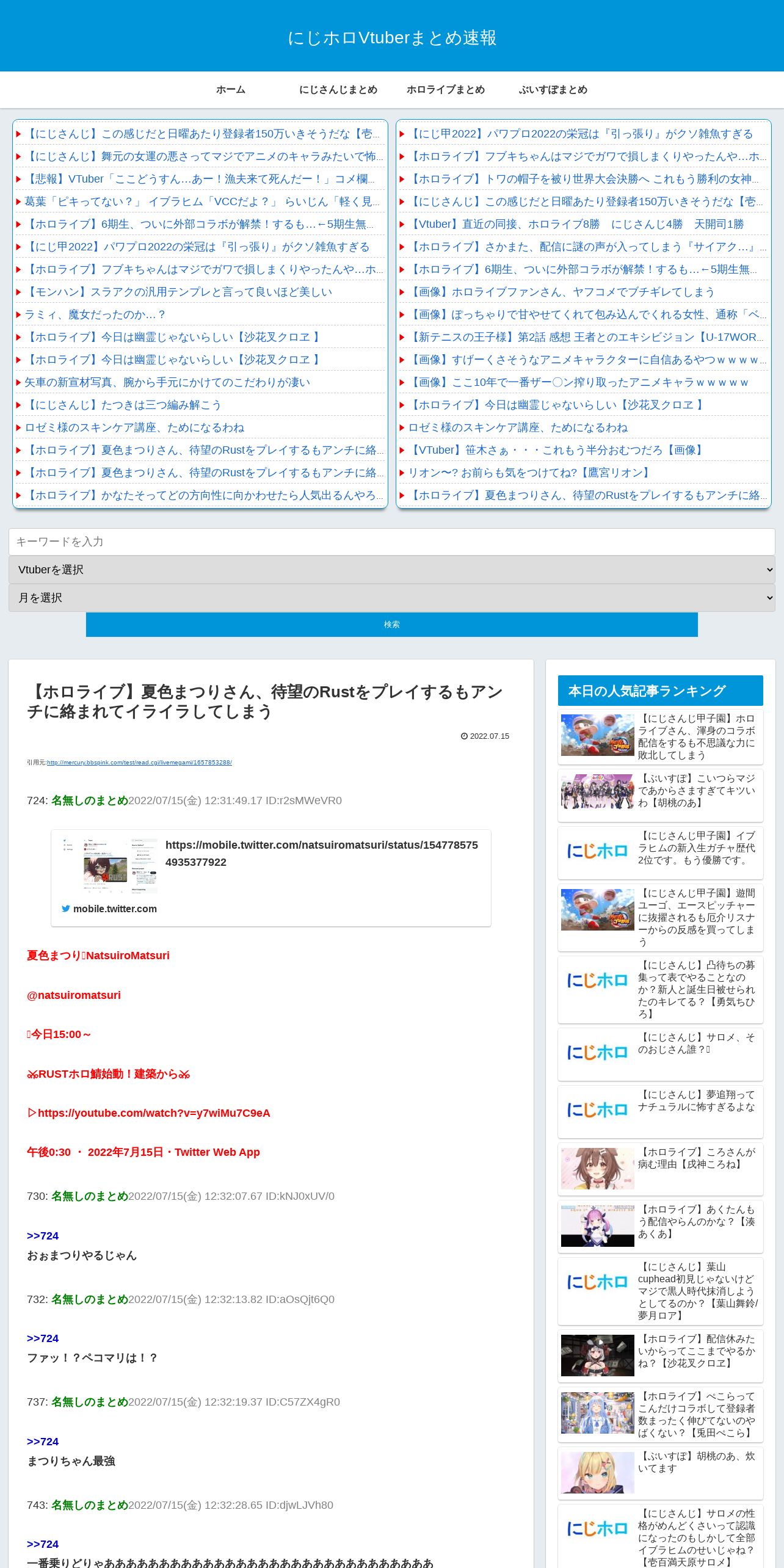Open the embedded mobile.twitter.com tweet card title
The image size is (784, 1568).
[x=322, y=853]
